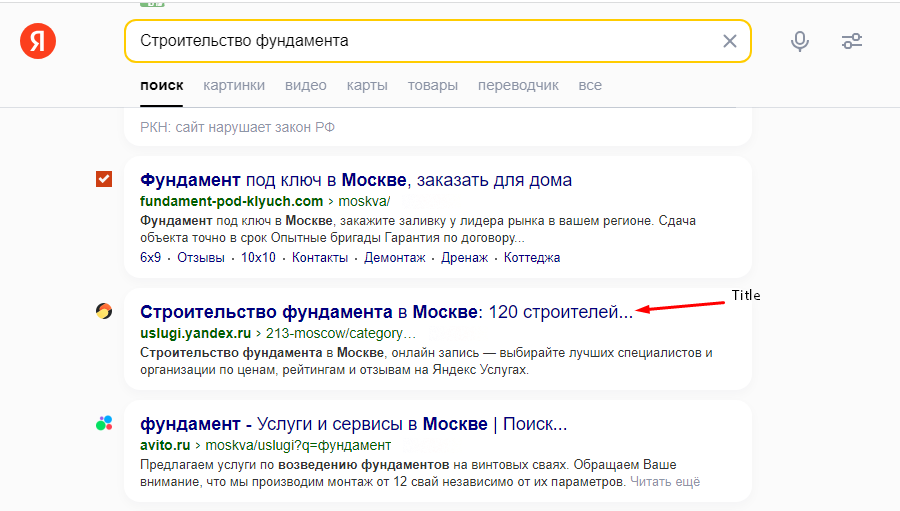Click avito.ru domain link
Image resolution: width=900 pixels, height=511 pixels.
165,446
